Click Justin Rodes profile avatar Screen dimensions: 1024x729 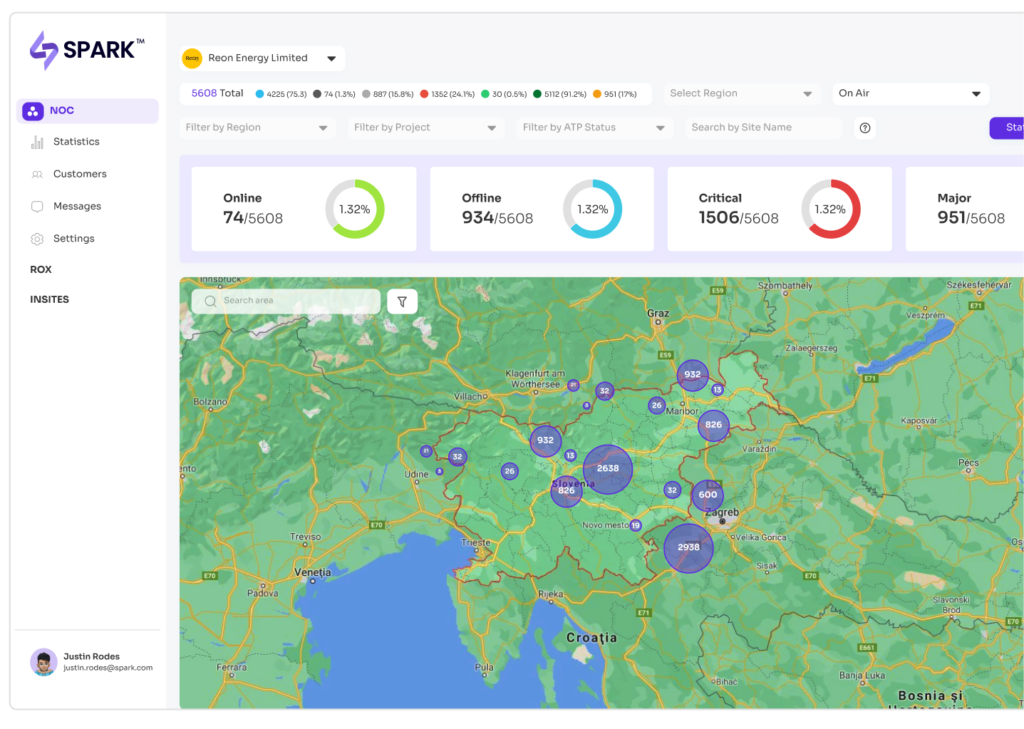coord(43,661)
